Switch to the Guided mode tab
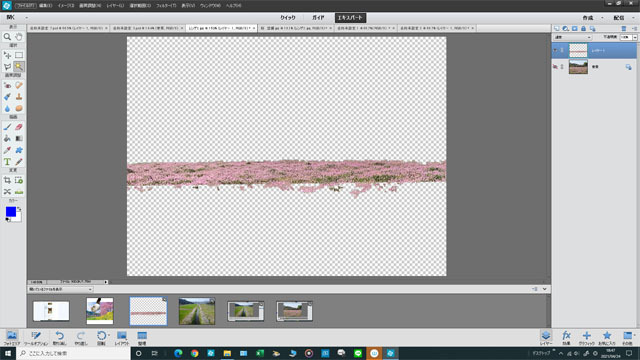Image resolution: width=640 pixels, height=360 pixels. 318,18
